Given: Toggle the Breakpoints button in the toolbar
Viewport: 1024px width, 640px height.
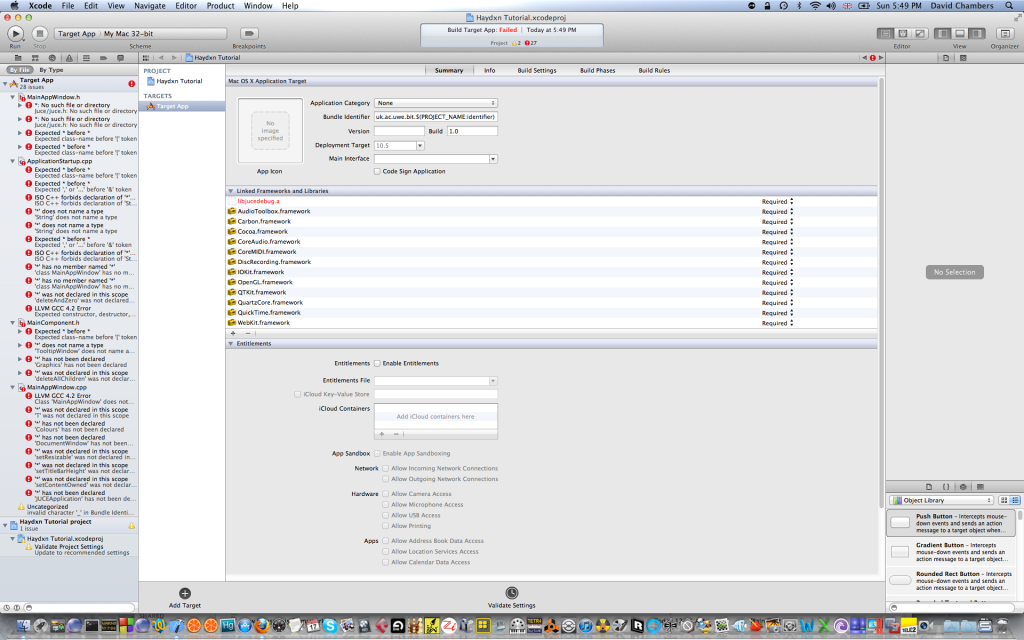Looking at the screenshot, I should pyautogui.click(x=249, y=33).
